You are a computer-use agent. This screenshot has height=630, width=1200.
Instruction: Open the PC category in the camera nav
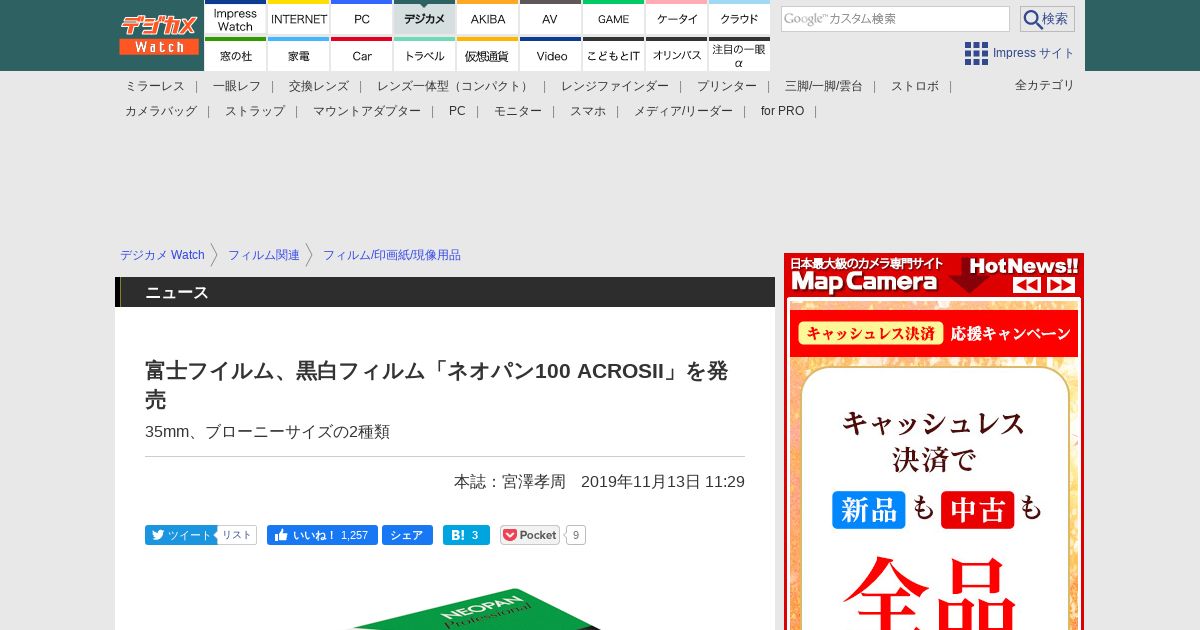pyautogui.click(x=457, y=111)
